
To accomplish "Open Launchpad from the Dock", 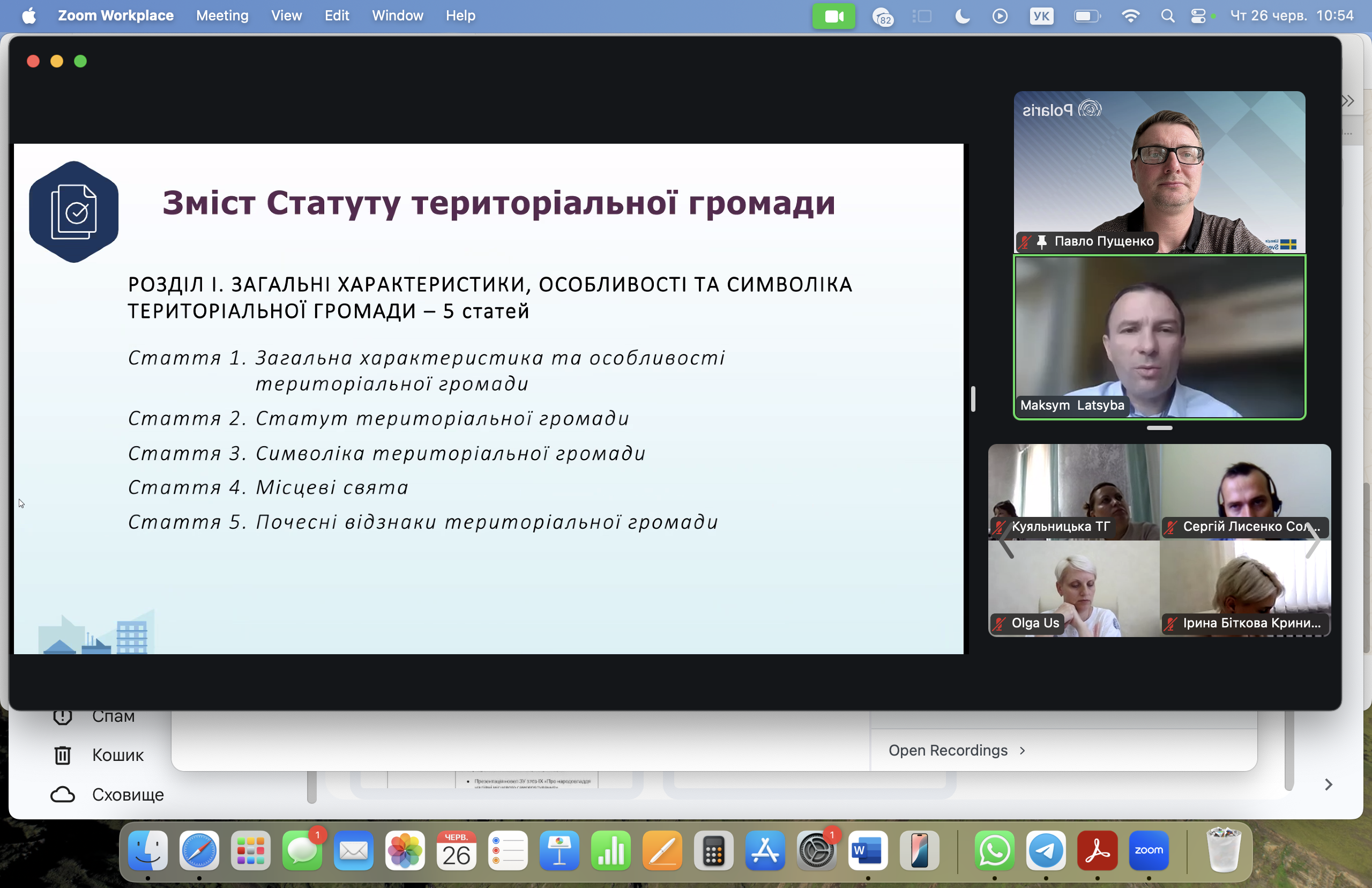I will (x=251, y=850).
